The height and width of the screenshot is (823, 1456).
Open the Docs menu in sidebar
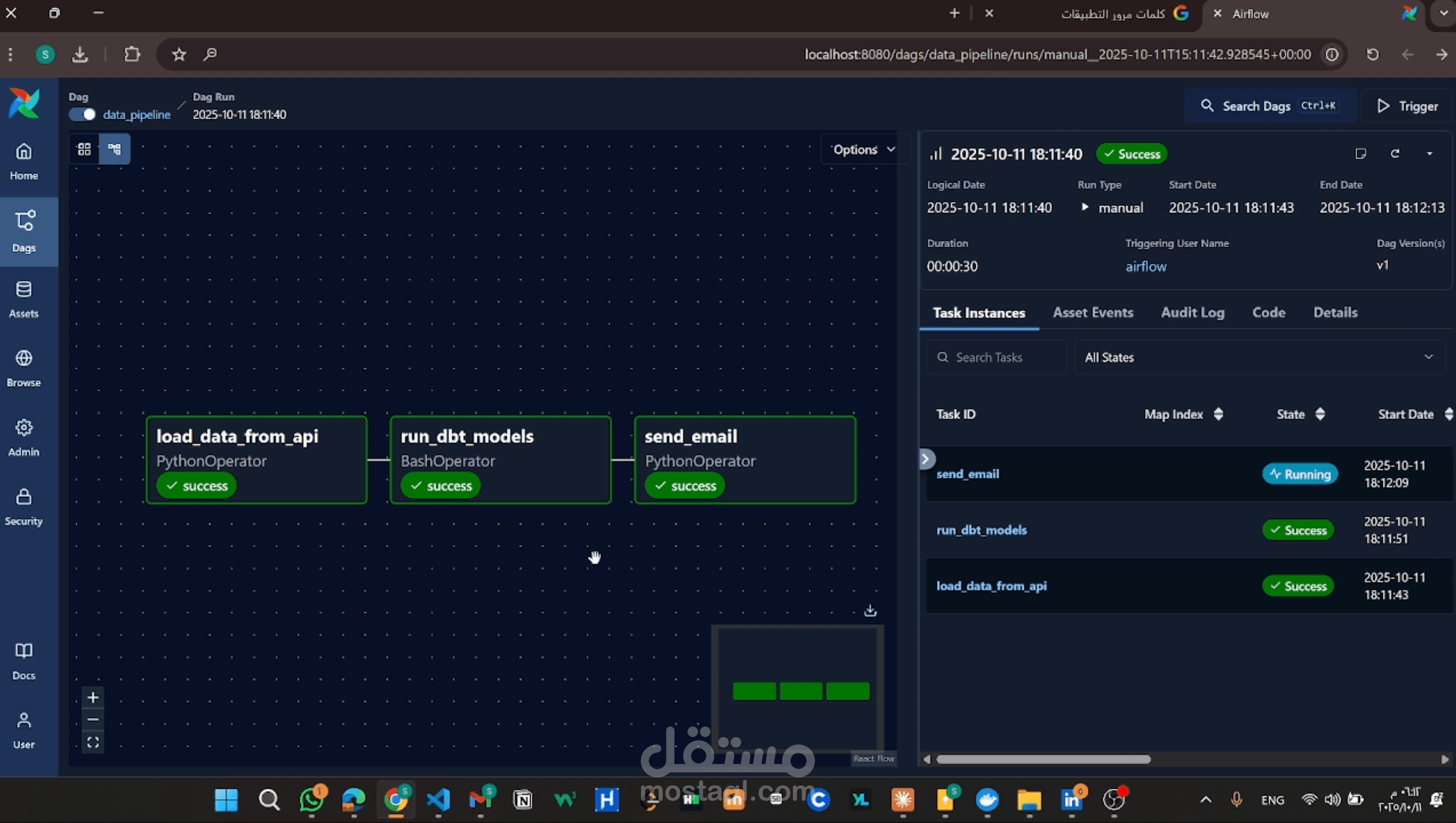pyautogui.click(x=24, y=661)
